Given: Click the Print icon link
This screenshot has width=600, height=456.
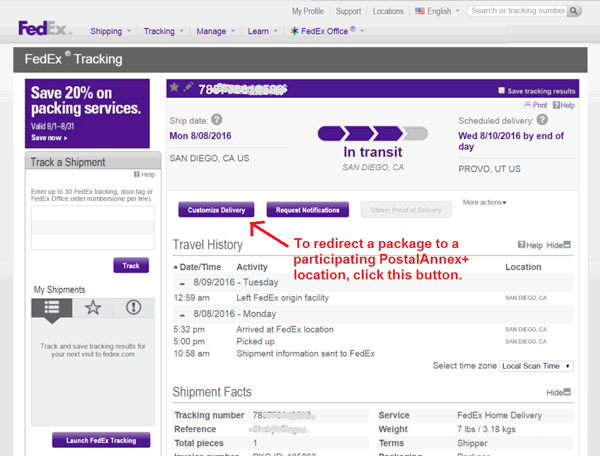Looking at the screenshot, I should point(535,105).
